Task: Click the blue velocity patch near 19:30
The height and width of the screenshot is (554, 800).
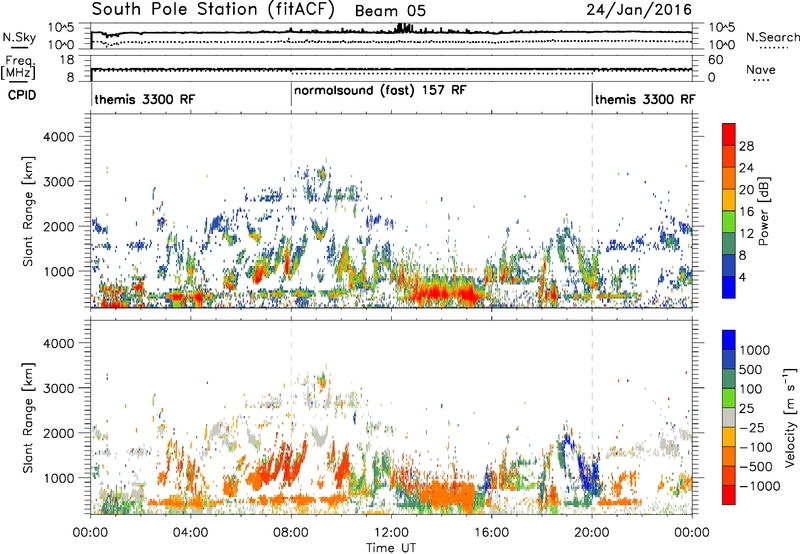Action: 587,474
